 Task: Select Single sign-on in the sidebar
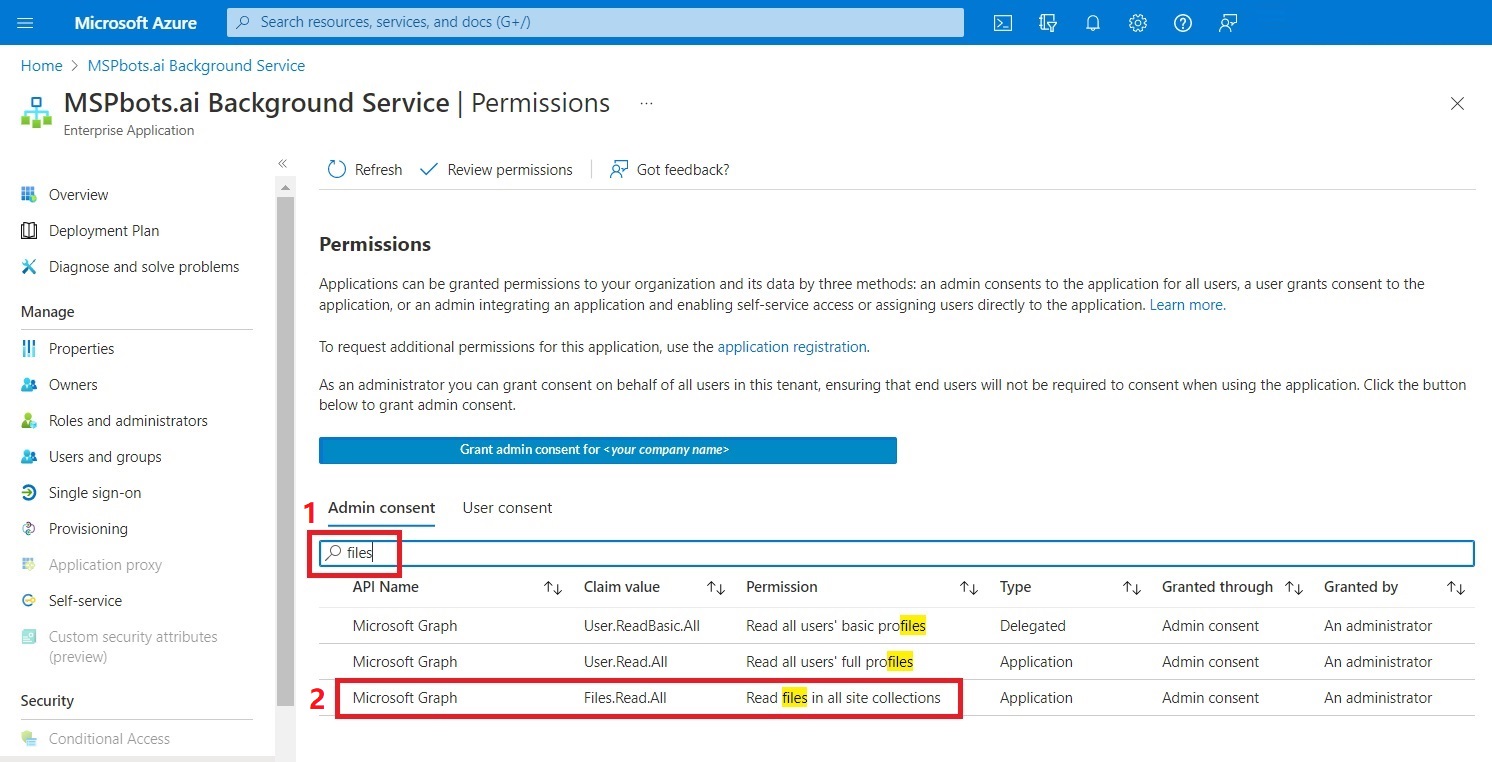95,493
